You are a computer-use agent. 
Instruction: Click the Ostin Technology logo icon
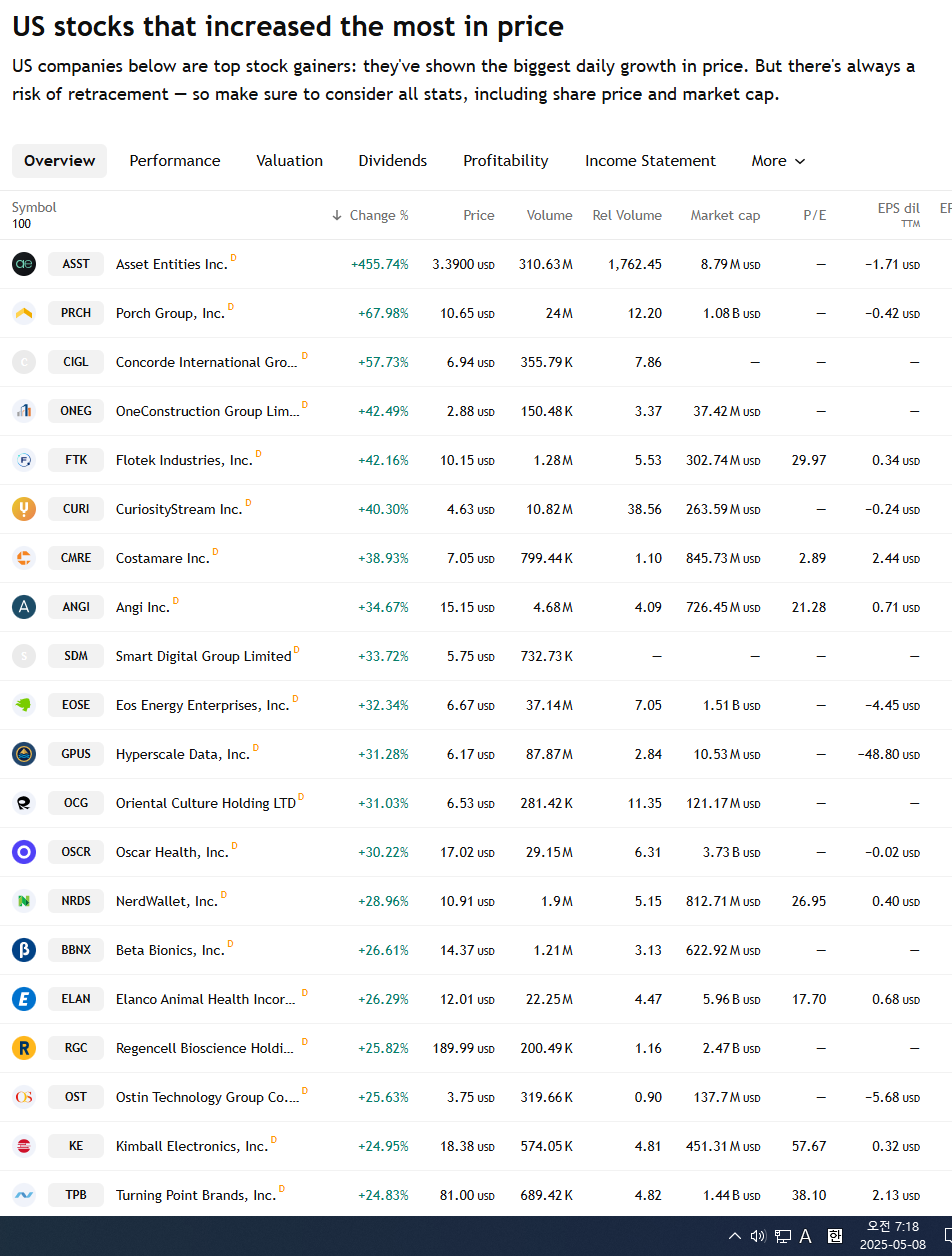pos(24,1097)
